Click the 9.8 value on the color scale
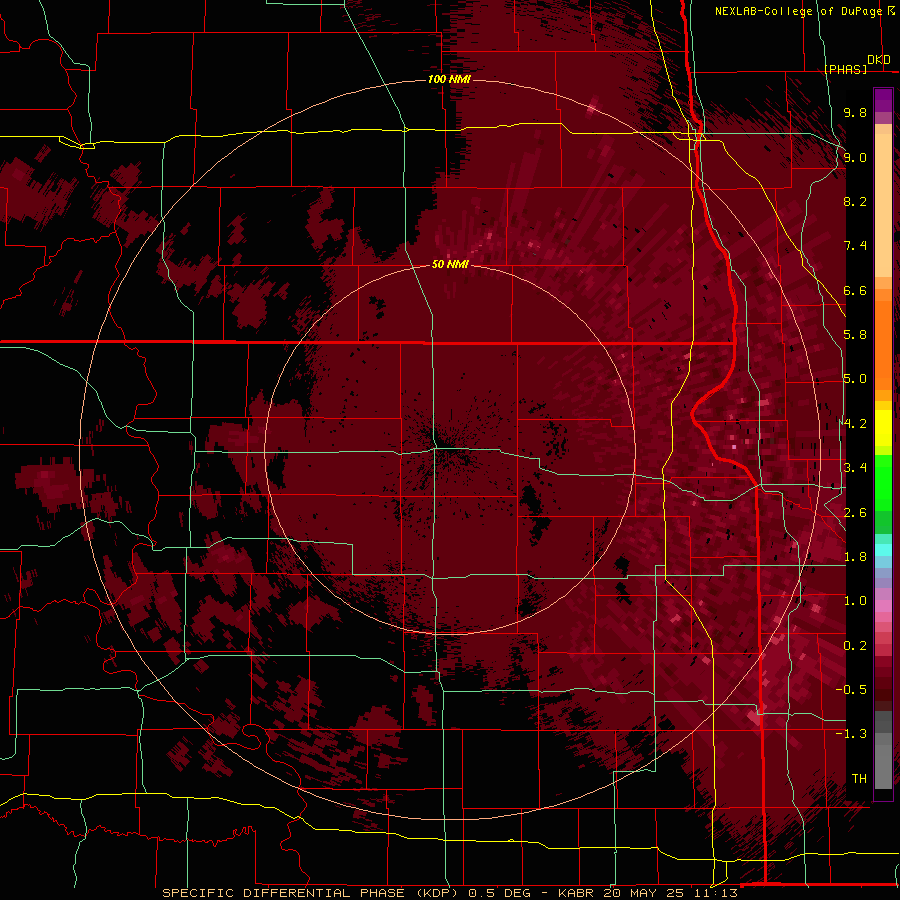The image size is (900, 900). tap(855, 112)
